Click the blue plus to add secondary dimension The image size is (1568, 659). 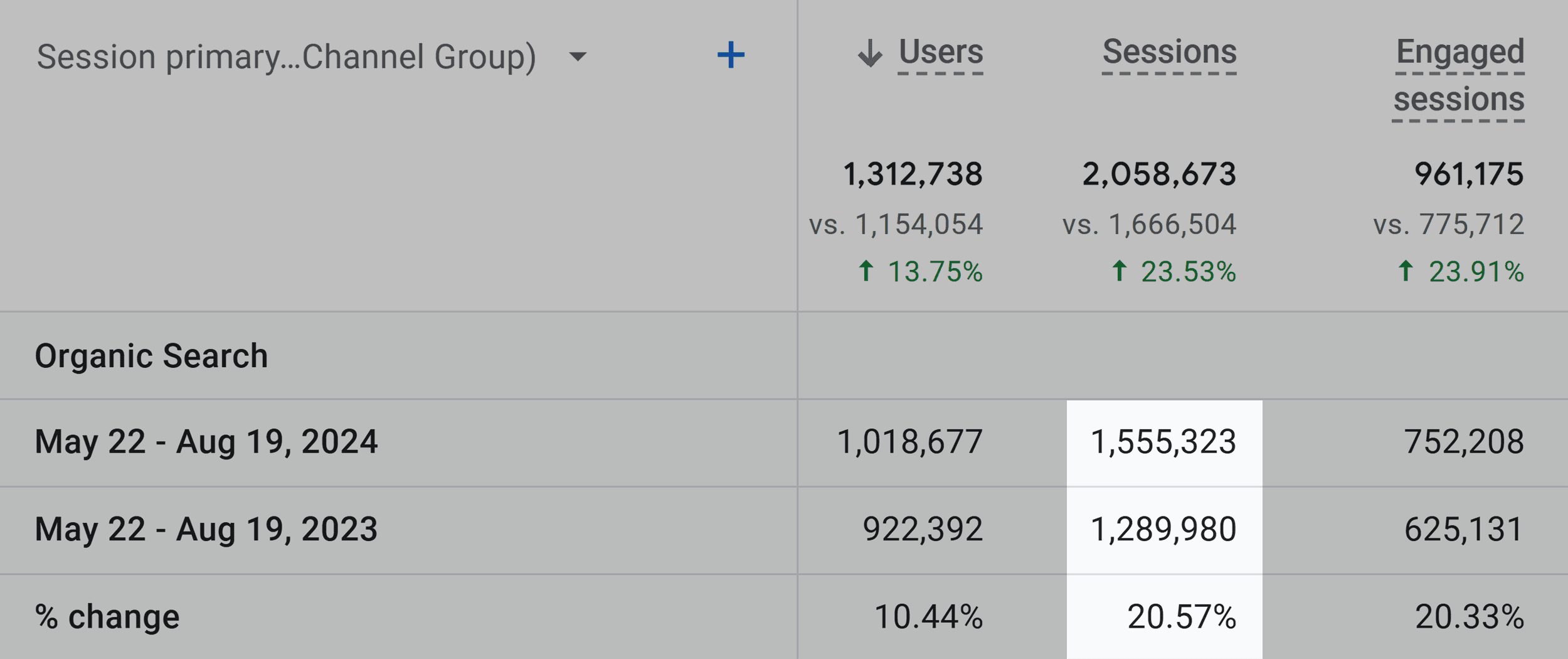[731, 56]
